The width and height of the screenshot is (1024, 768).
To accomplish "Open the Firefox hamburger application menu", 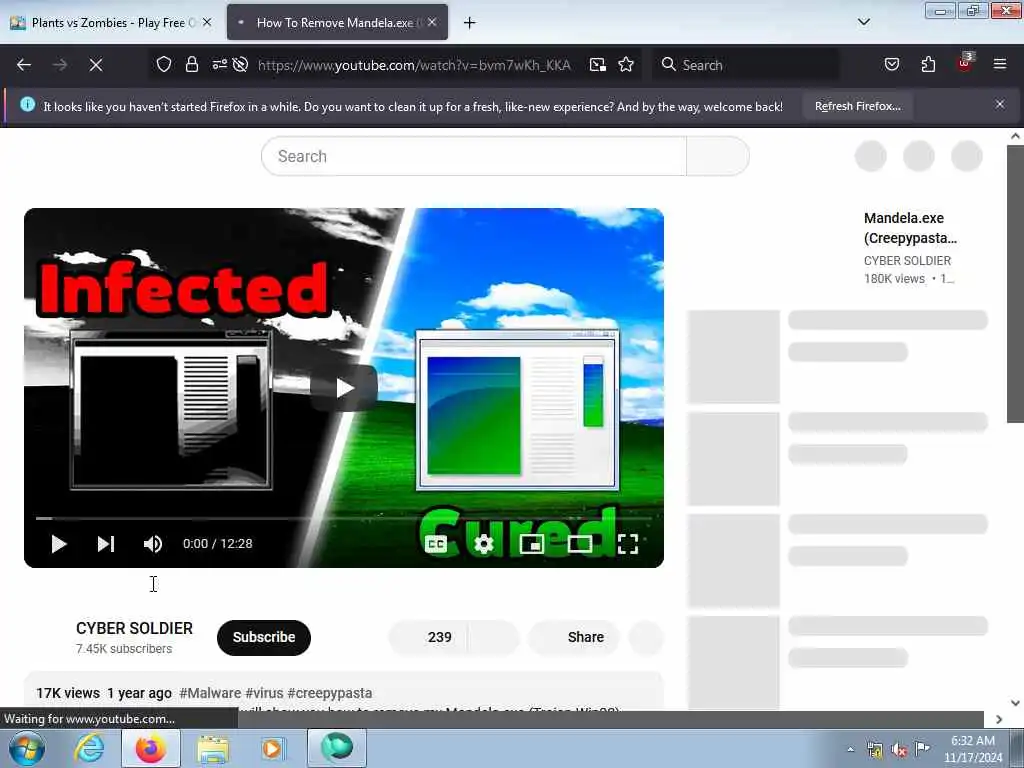I will click(x=1000, y=64).
